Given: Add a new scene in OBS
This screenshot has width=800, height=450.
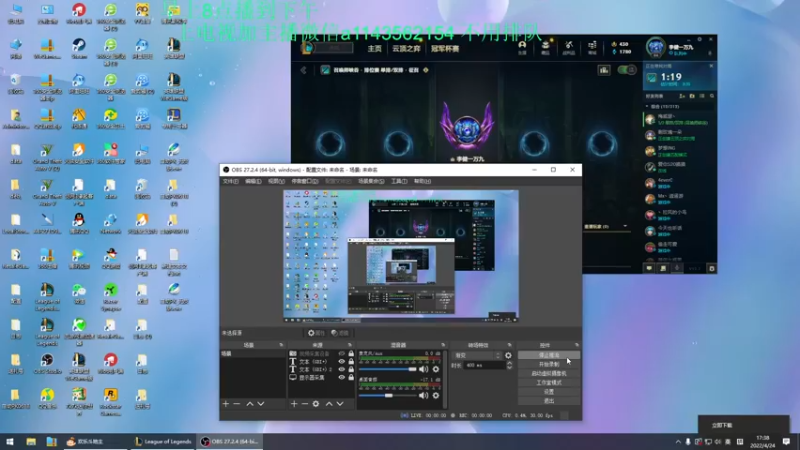Looking at the screenshot, I should [226, 404].
